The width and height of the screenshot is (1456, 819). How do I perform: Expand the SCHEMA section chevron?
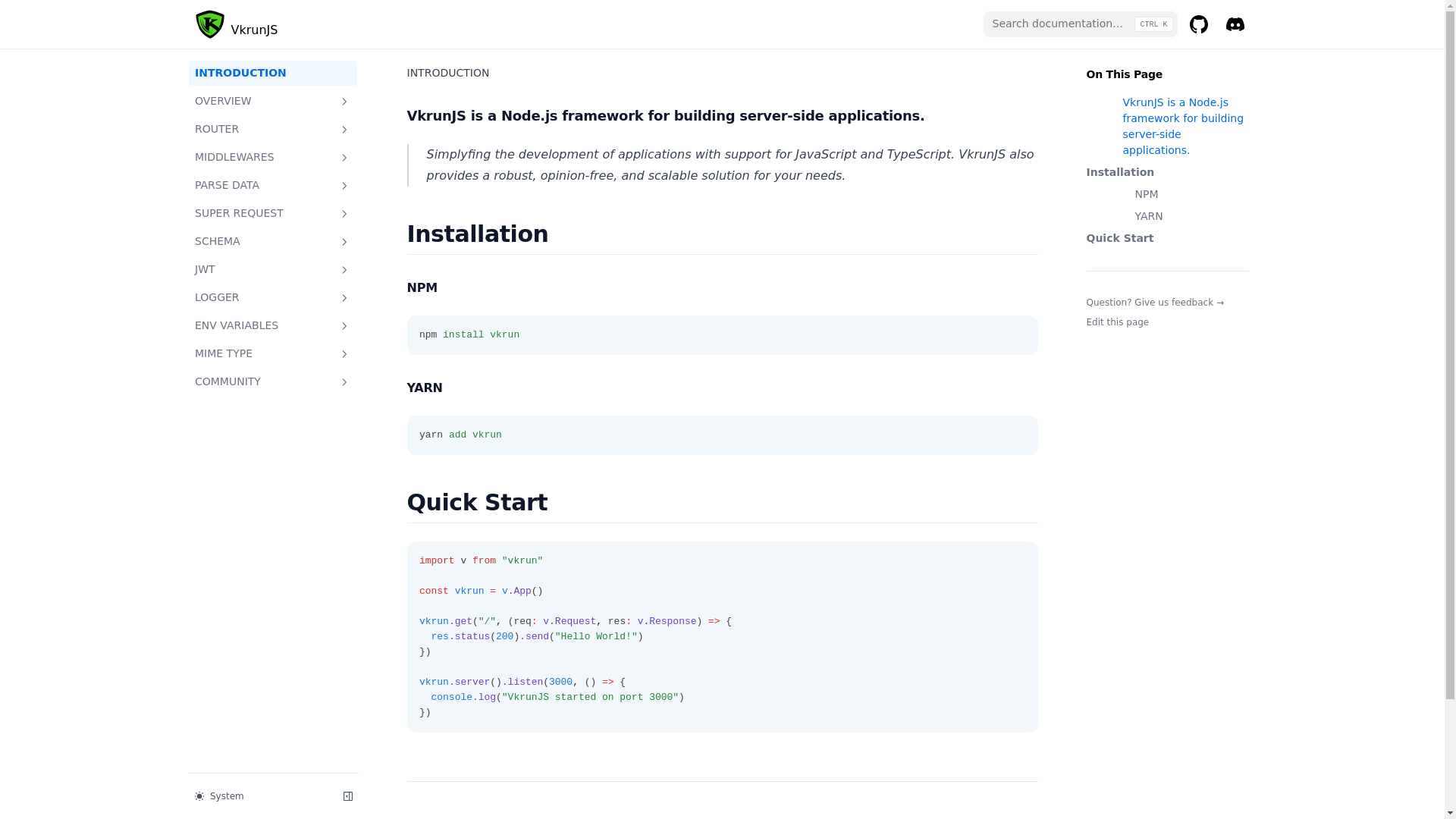(344, 241)
